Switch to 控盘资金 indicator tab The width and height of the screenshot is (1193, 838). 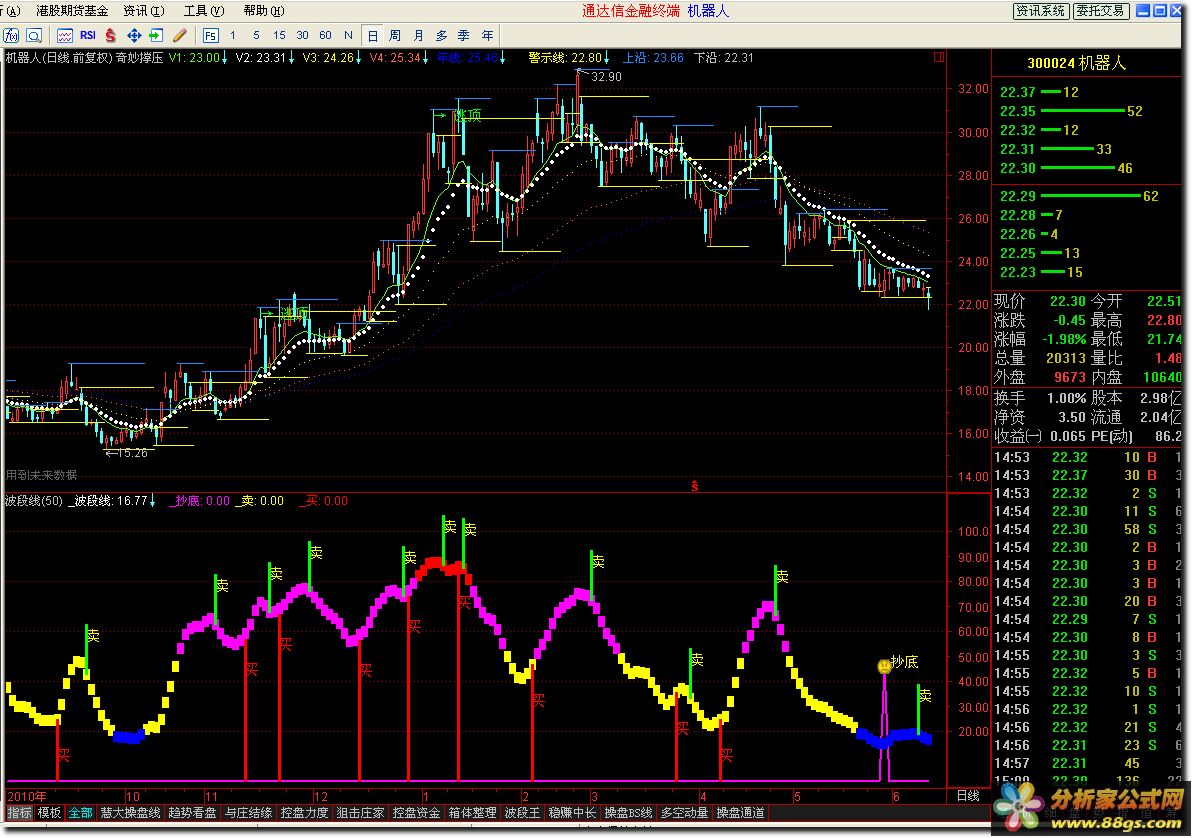click(x=416, y=813)
